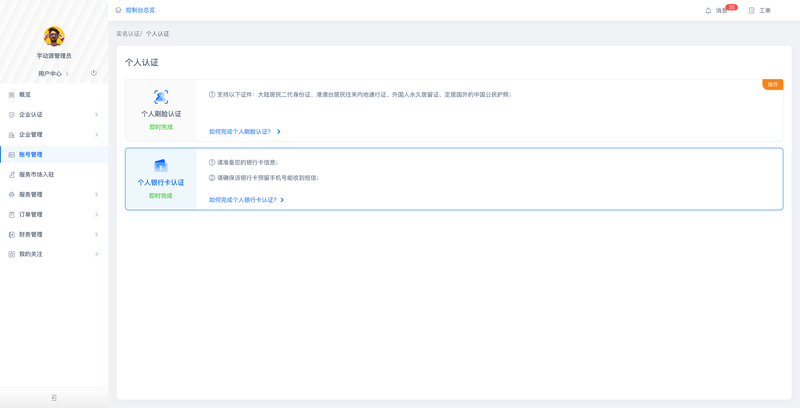Click 即时完成 under 个人刷脸认证
This screenshot has width=800, height=408.
click(x=161, y=127)
